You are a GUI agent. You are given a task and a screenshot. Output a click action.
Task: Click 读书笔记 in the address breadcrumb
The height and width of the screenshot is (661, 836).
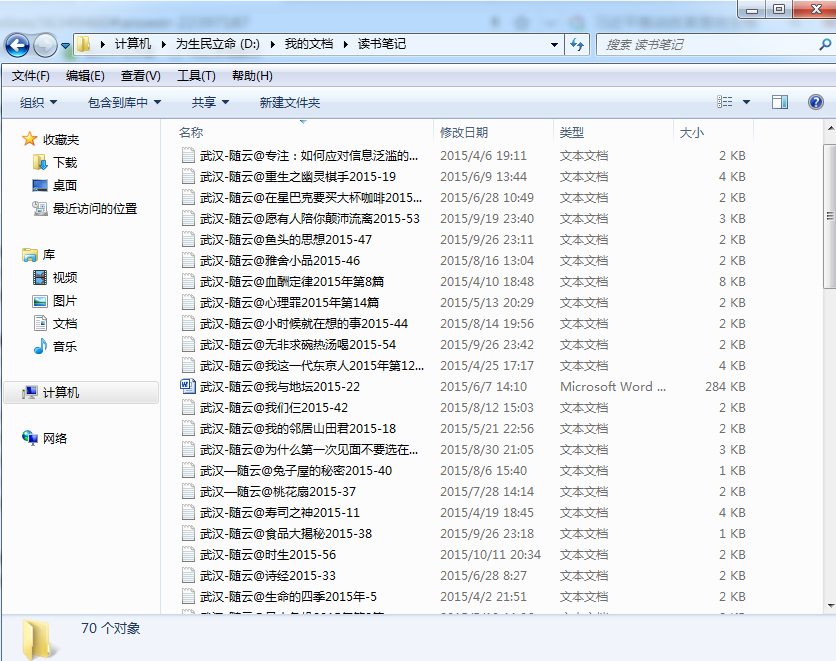382,44
